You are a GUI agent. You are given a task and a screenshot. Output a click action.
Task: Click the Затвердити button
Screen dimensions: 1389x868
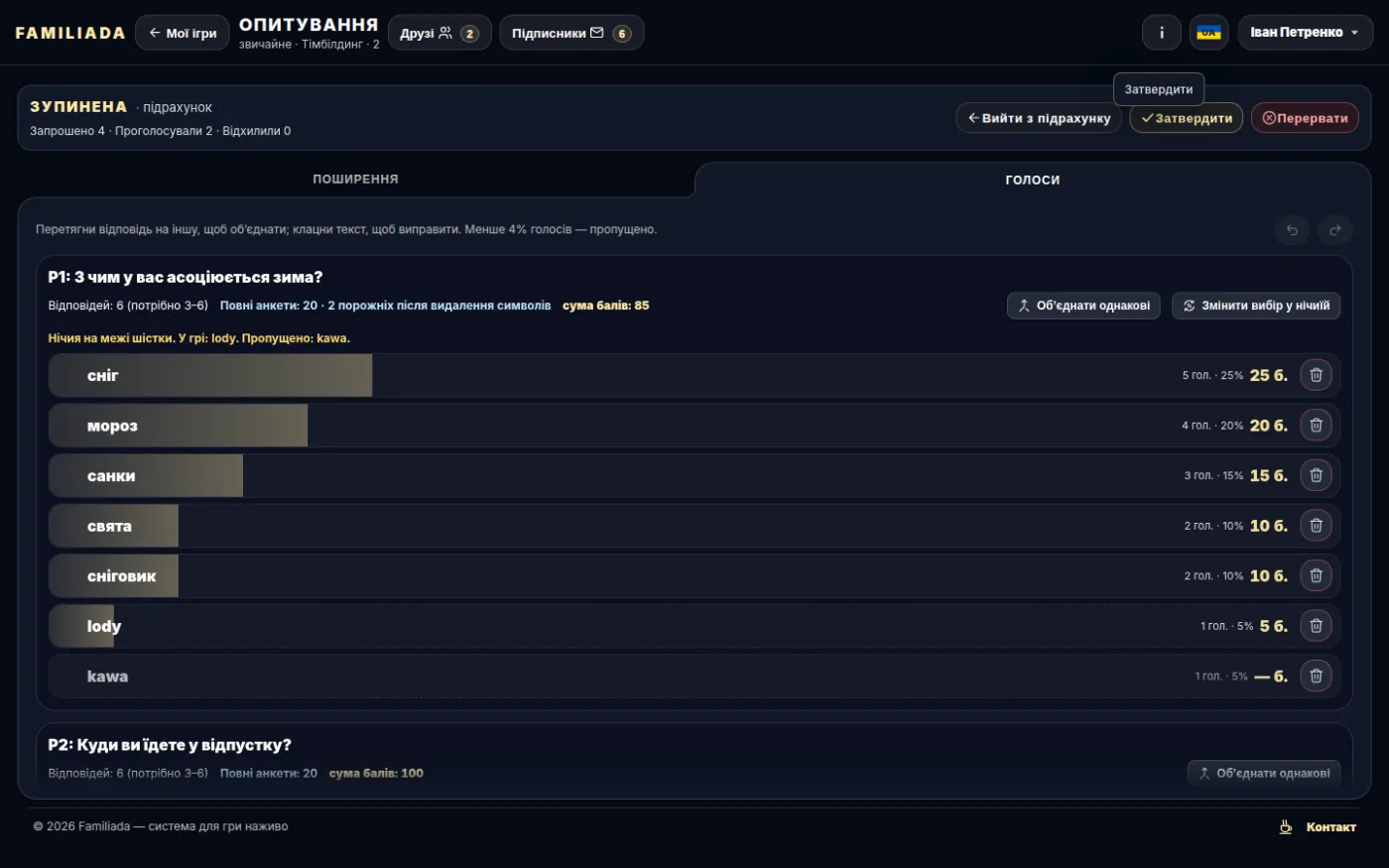pyautogui.click(x=1187, y=118)
